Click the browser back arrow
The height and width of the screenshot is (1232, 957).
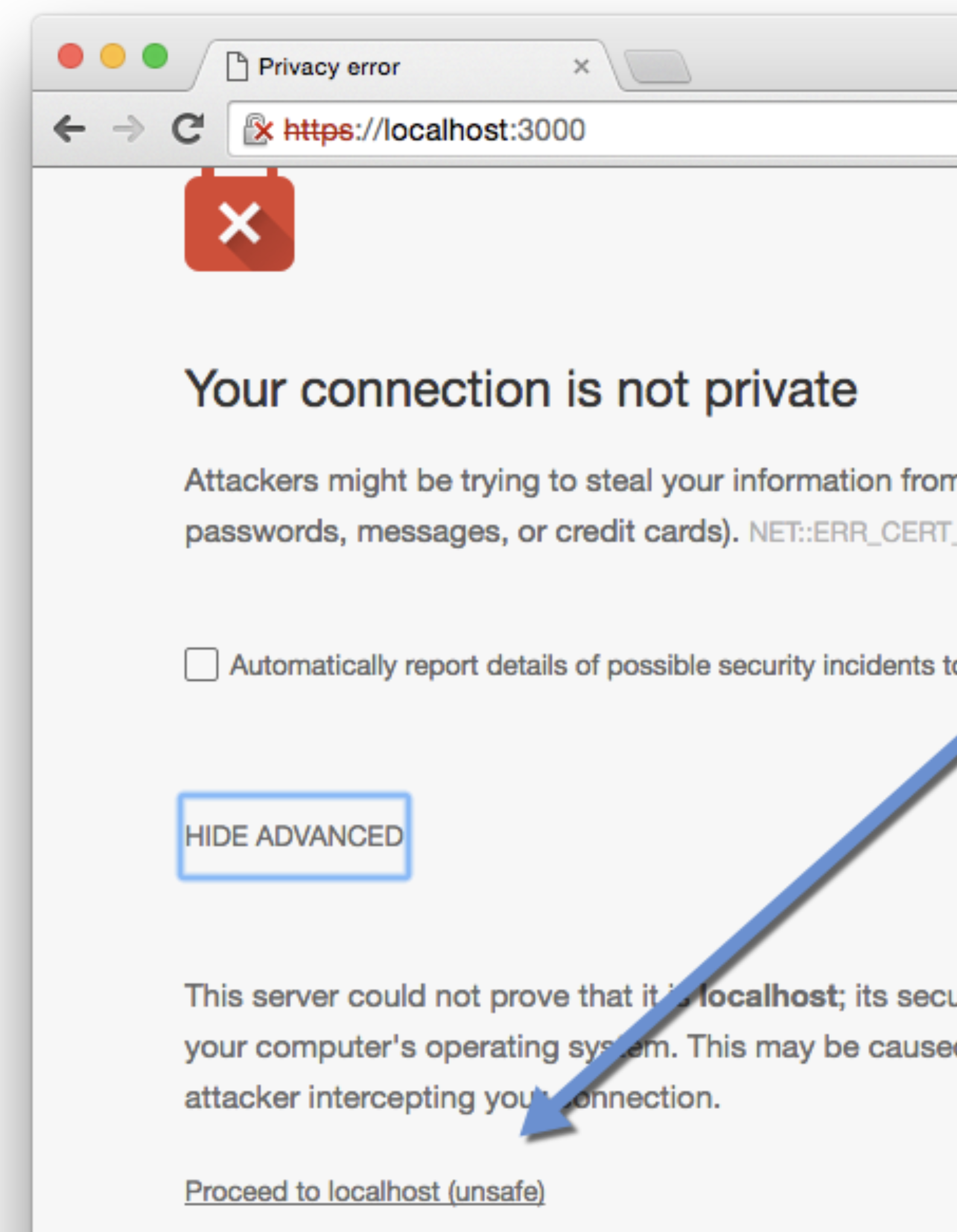(x=69, y=129)
